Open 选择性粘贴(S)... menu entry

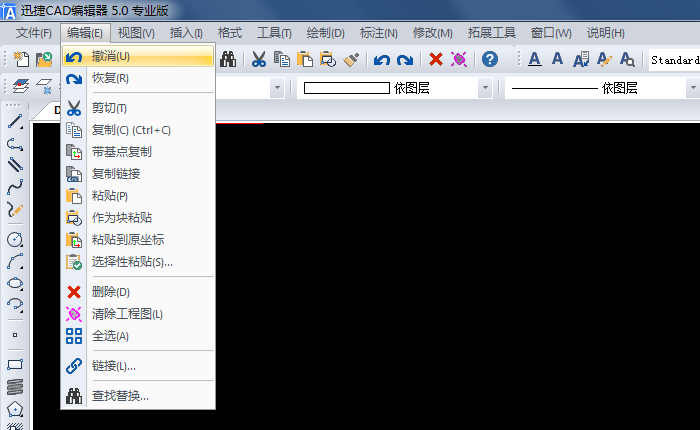click(138, 262)
